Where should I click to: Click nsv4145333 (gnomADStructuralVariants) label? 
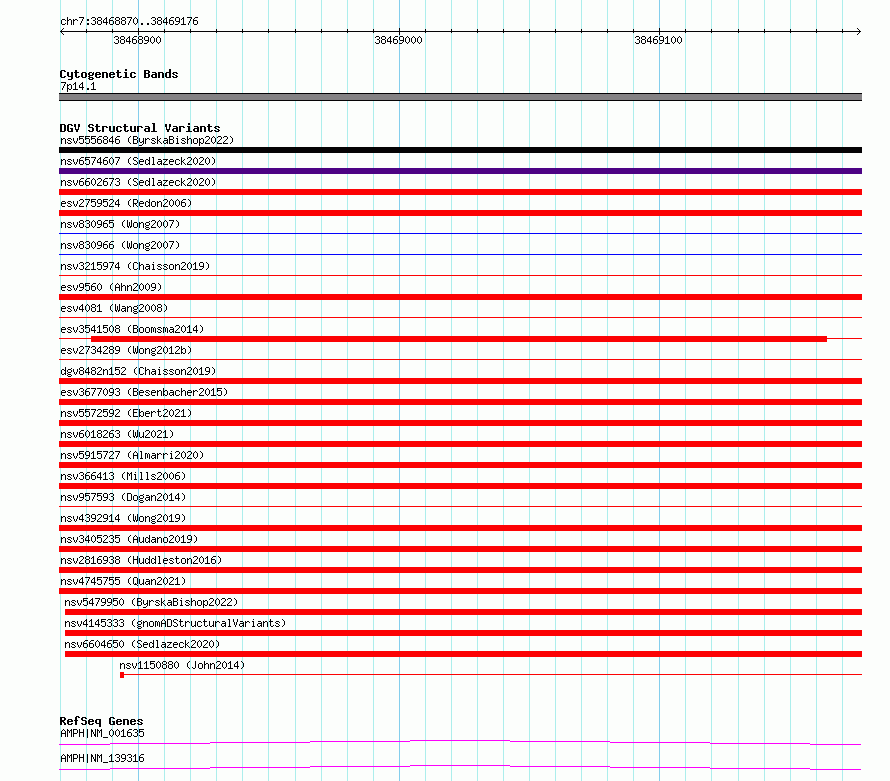point(175,623)
